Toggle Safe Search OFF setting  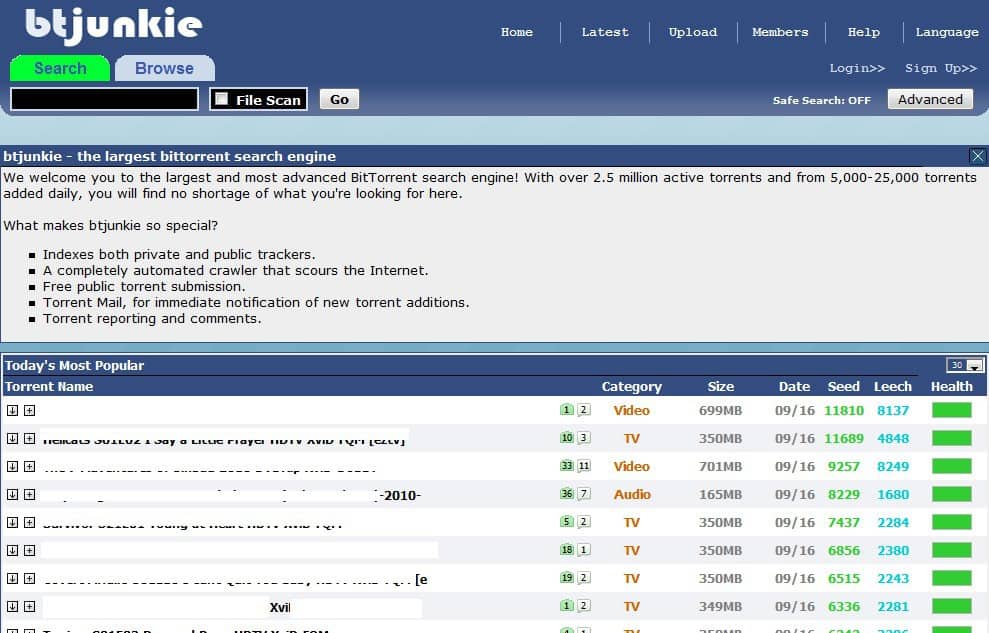pos(821,100)
